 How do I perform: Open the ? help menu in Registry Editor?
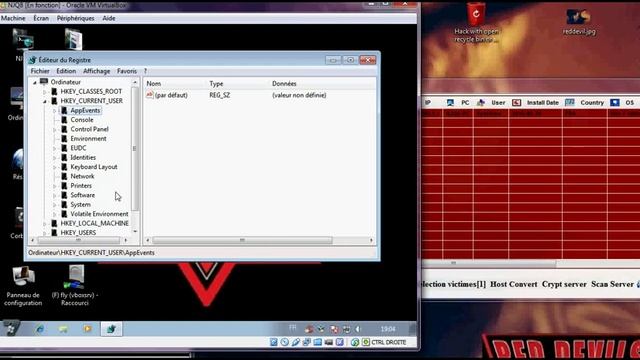[145, 71]
